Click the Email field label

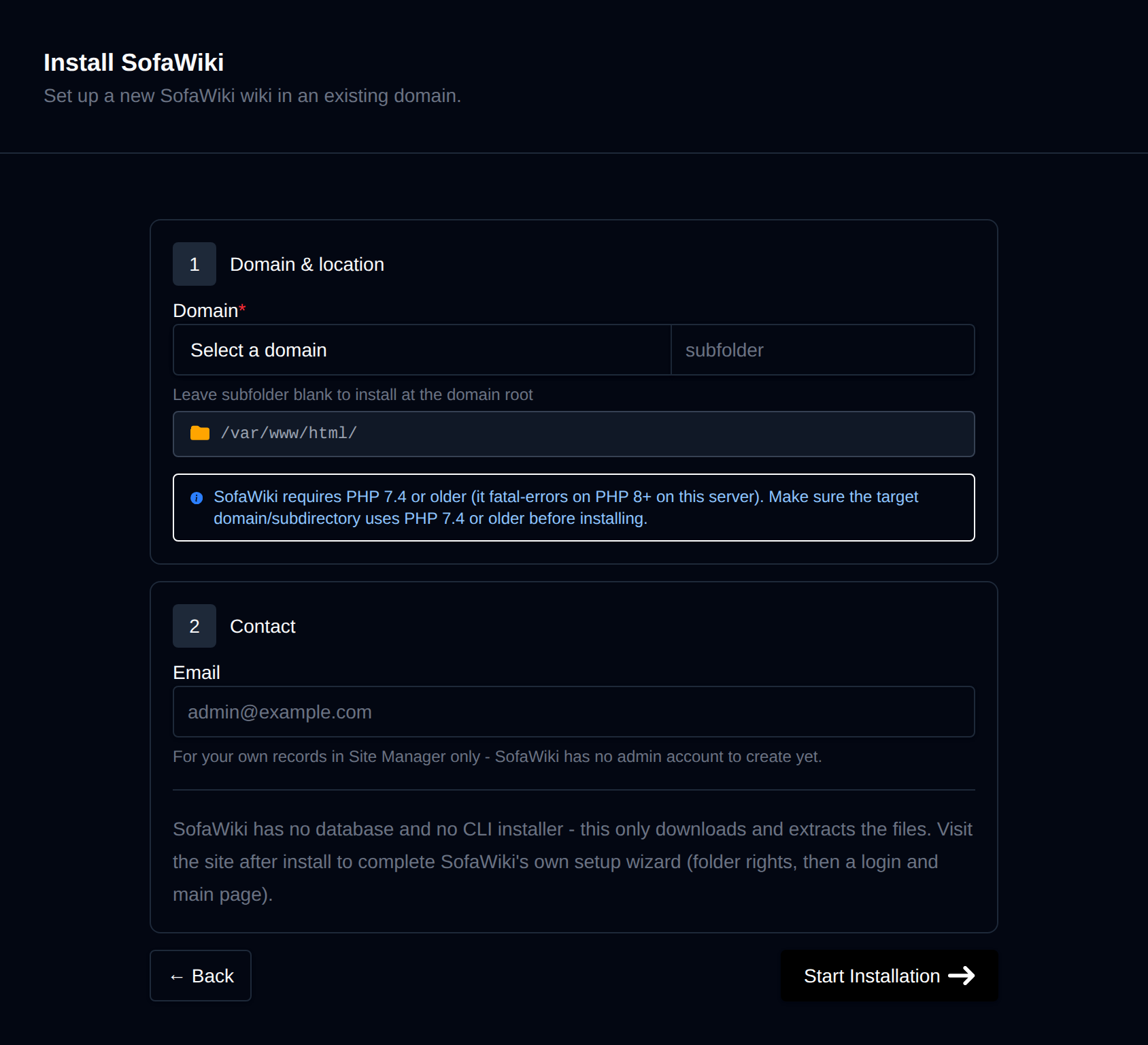point(197,673)
